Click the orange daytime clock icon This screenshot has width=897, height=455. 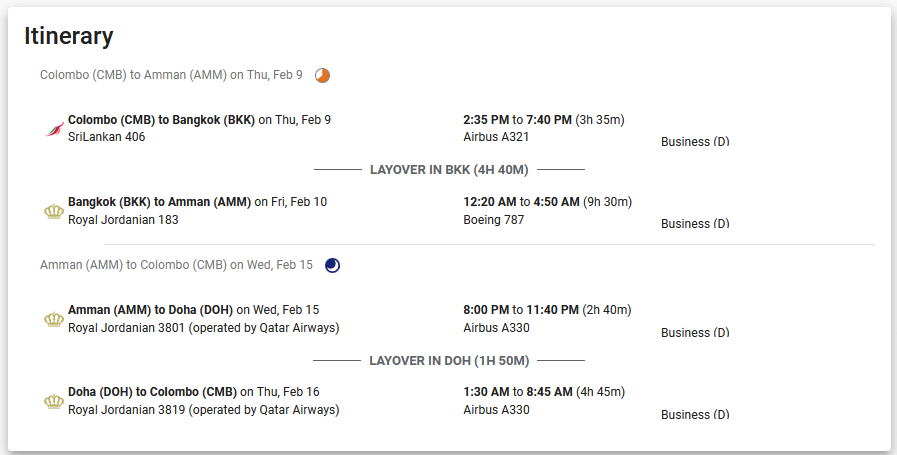point(322,76)
